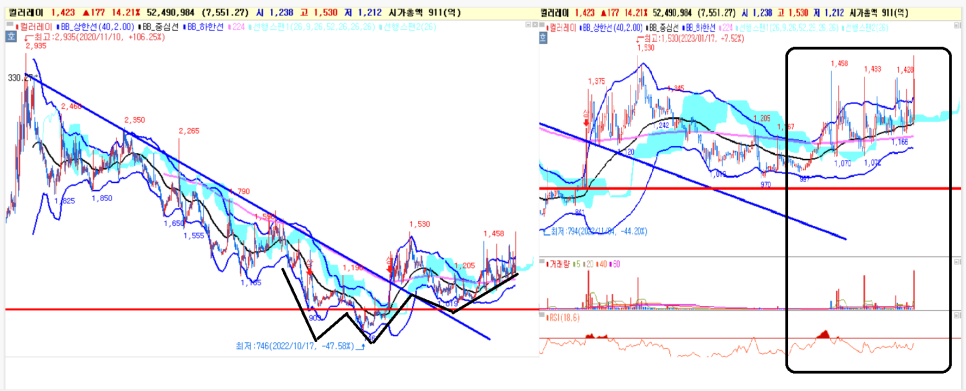Image resolution: width=966 pixels, height=391 pixels.
Task: Click the 1,375 price label in right chart
Action: pos(597,81)
